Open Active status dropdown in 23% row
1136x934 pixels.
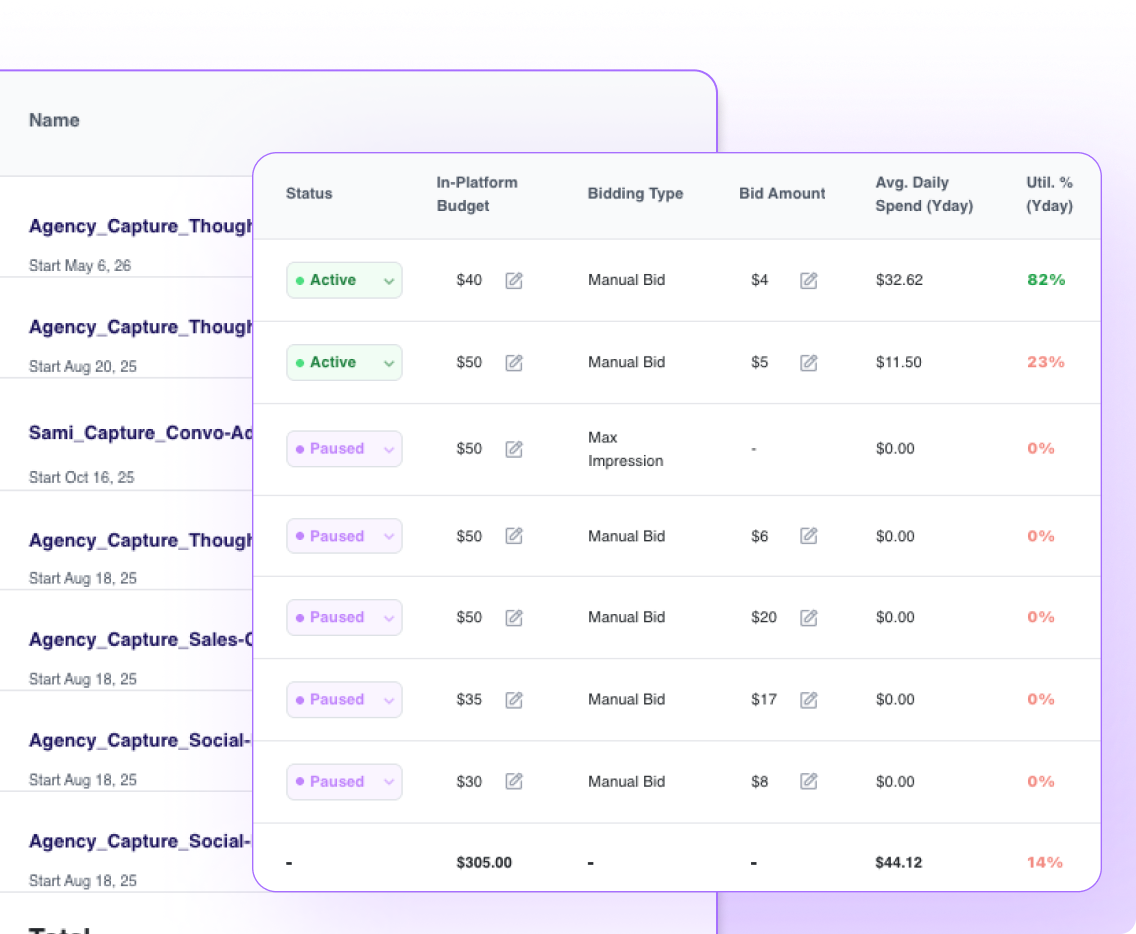tap(344, 362)
